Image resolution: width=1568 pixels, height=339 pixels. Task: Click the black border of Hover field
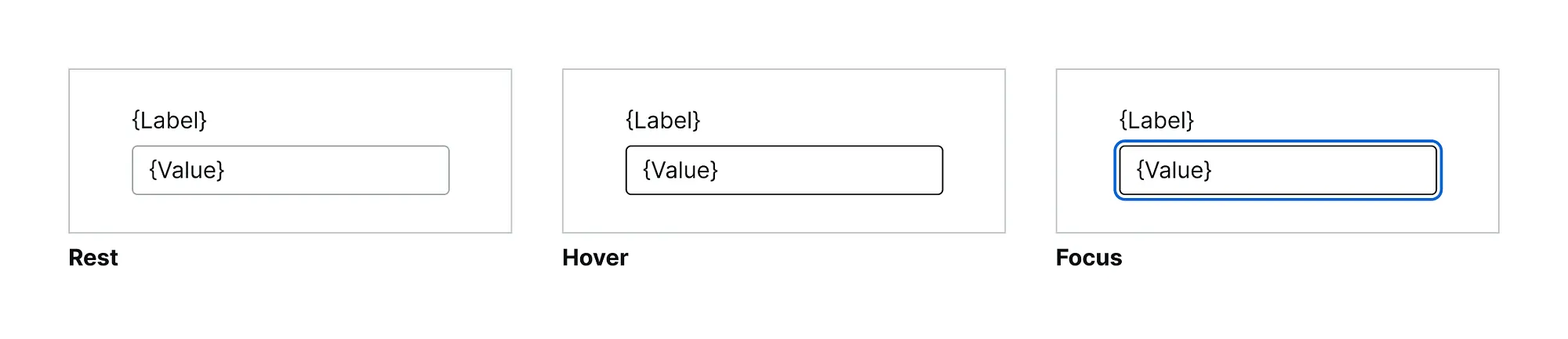pos(784,146)
